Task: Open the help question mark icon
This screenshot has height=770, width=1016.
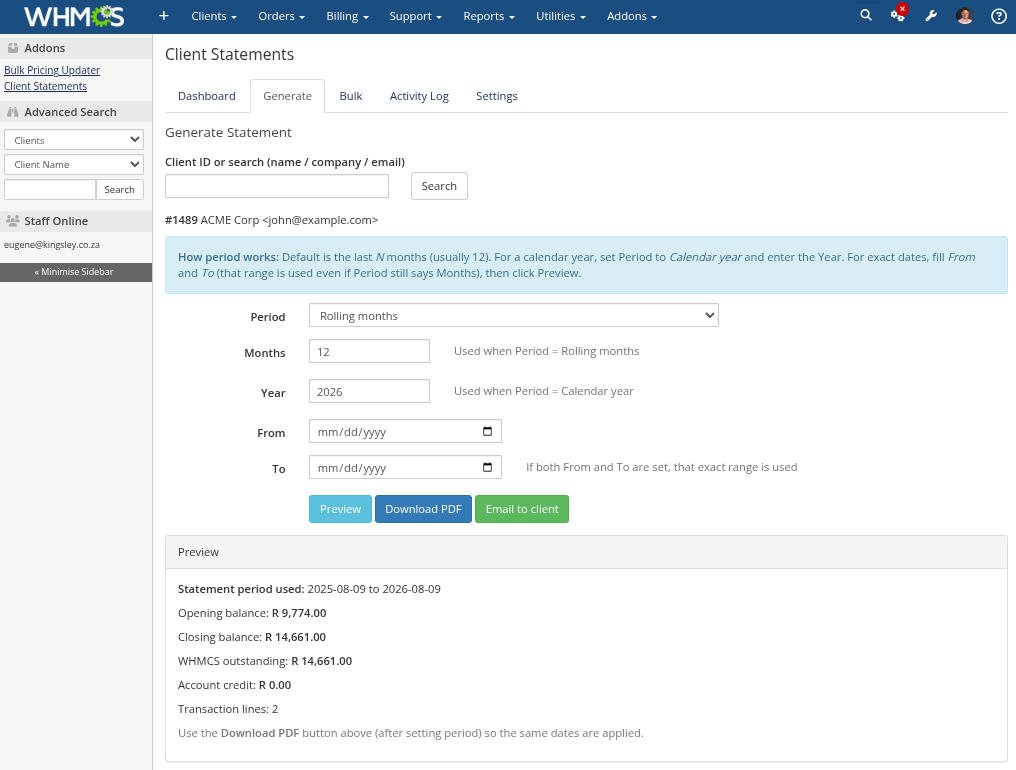Action: [999, 16]
